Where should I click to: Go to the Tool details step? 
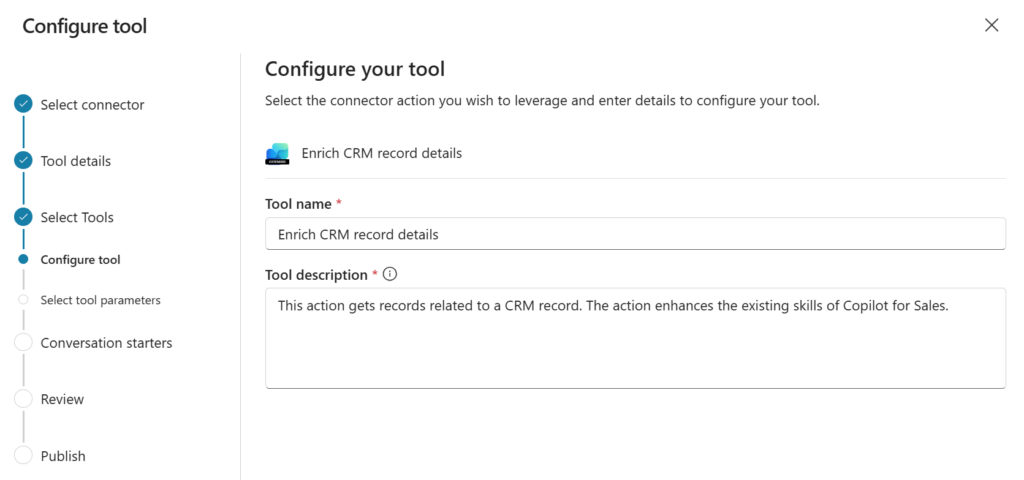point(76,161)
